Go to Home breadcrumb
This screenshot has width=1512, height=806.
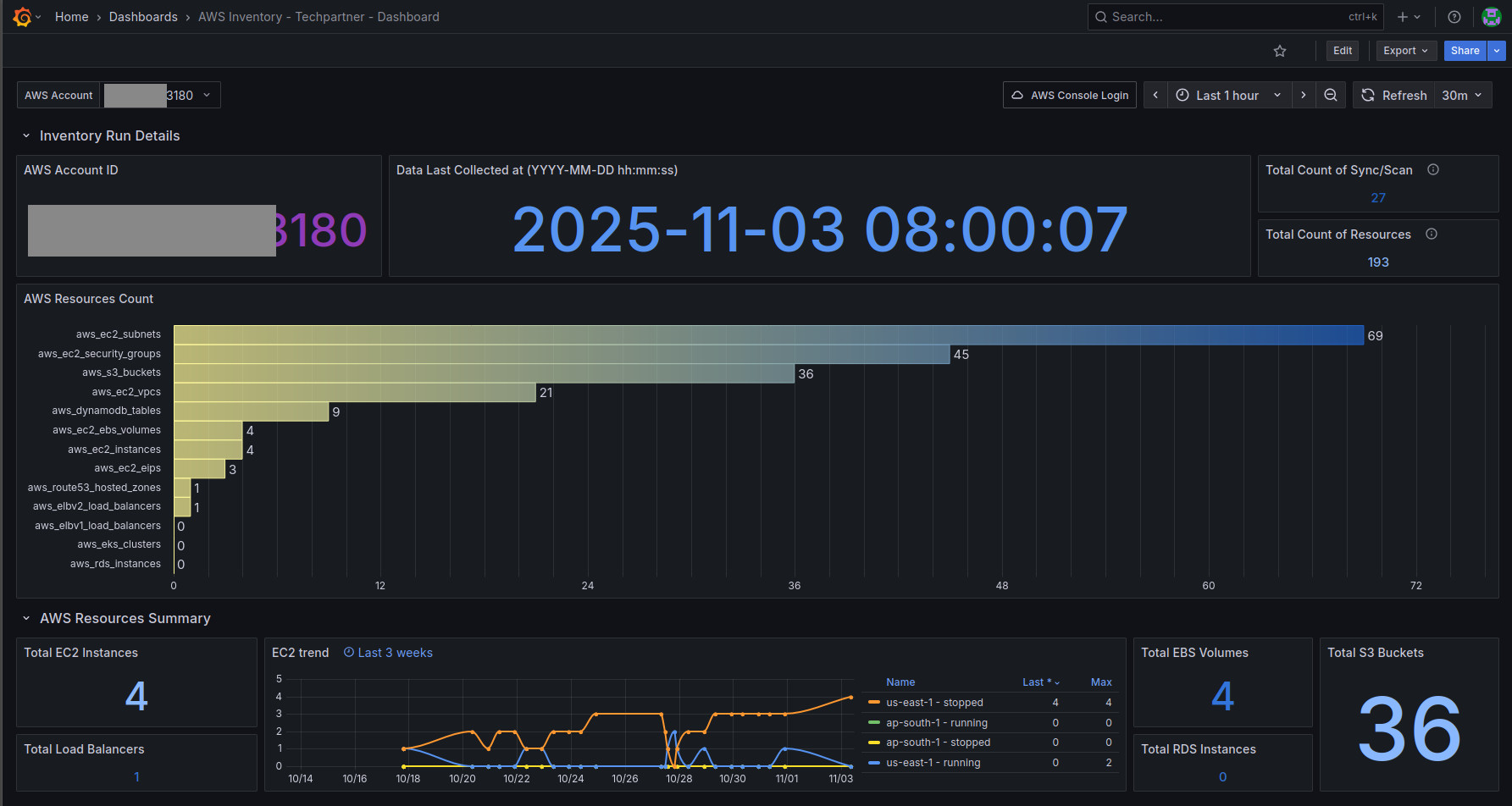tap(71, 17)
